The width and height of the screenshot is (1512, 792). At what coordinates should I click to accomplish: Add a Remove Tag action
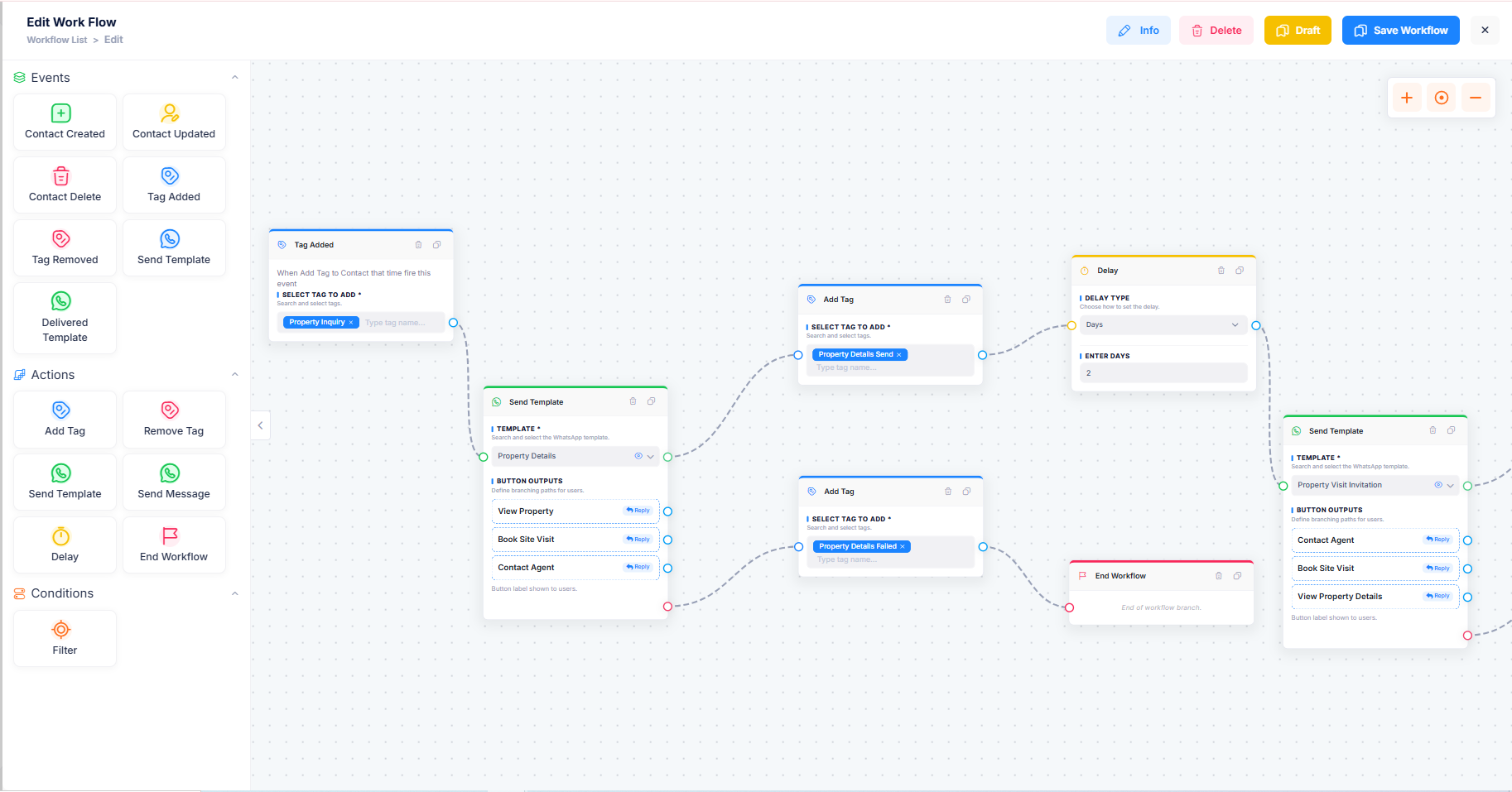[174, 419]
